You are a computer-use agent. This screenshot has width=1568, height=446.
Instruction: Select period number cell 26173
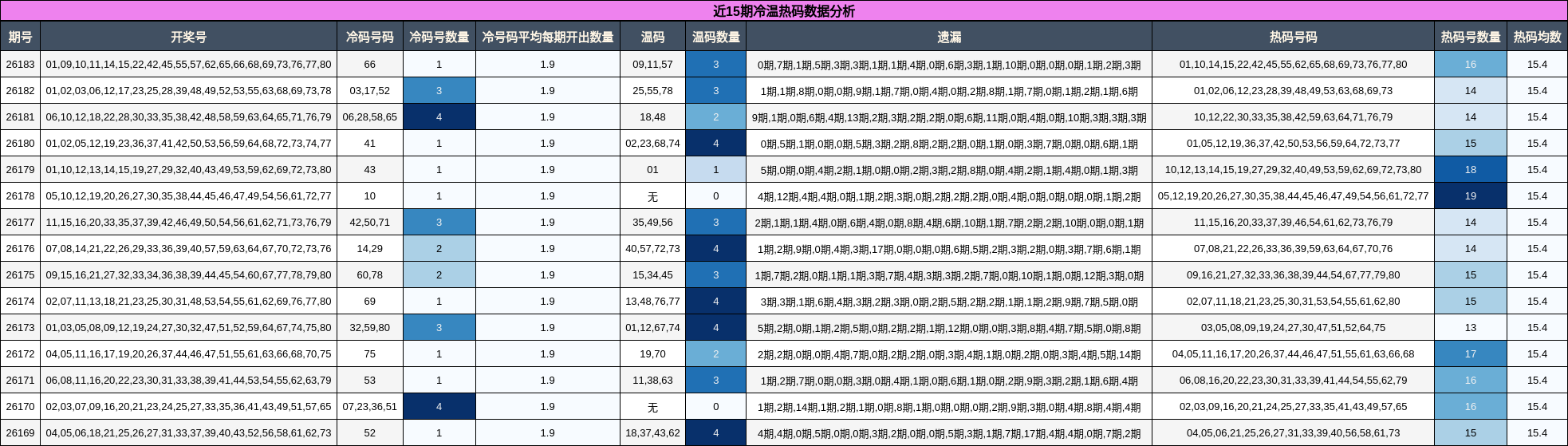tap(20, 328)
